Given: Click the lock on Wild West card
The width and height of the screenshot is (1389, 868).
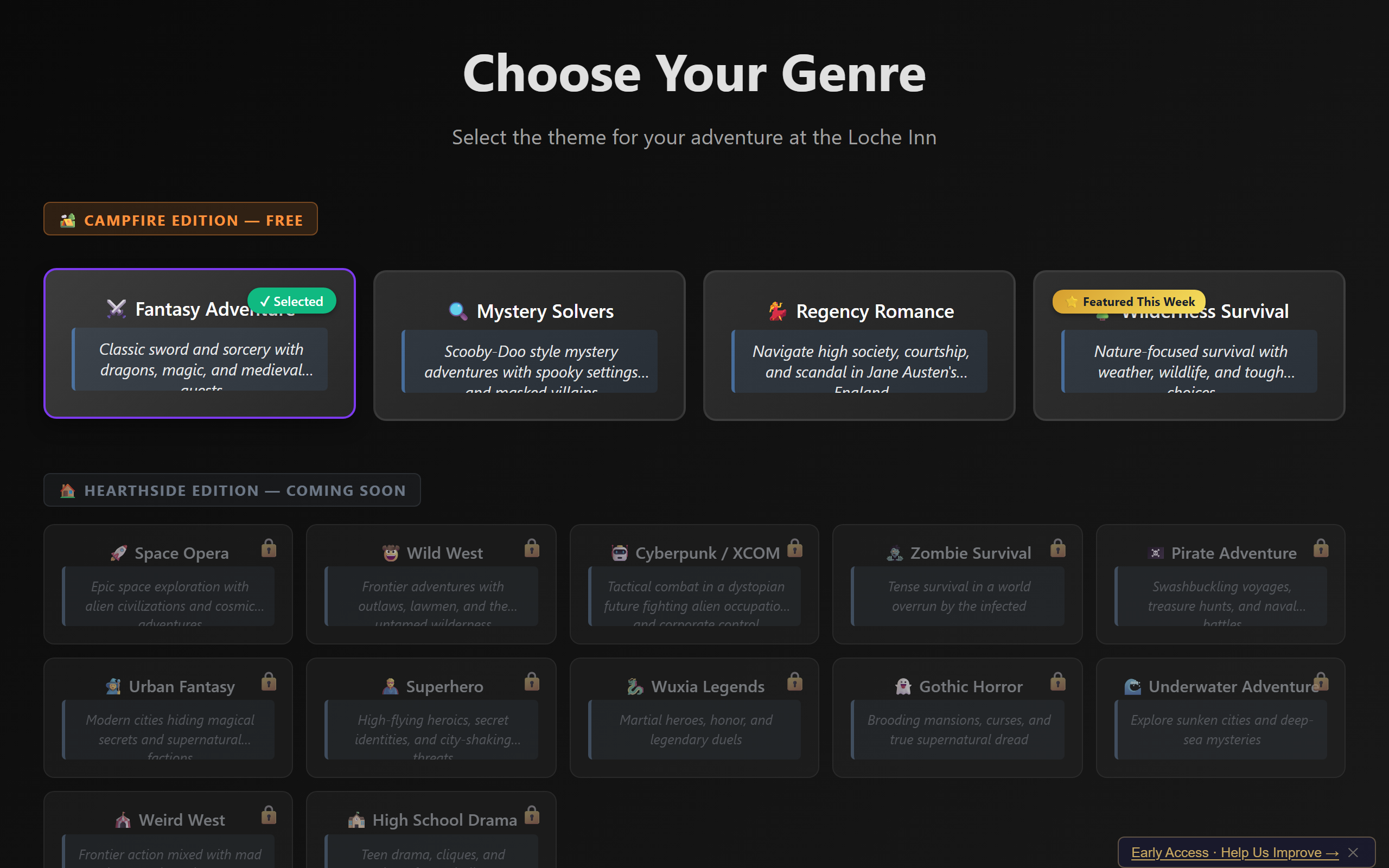Looking at the screenshot, I should [532, 549].
